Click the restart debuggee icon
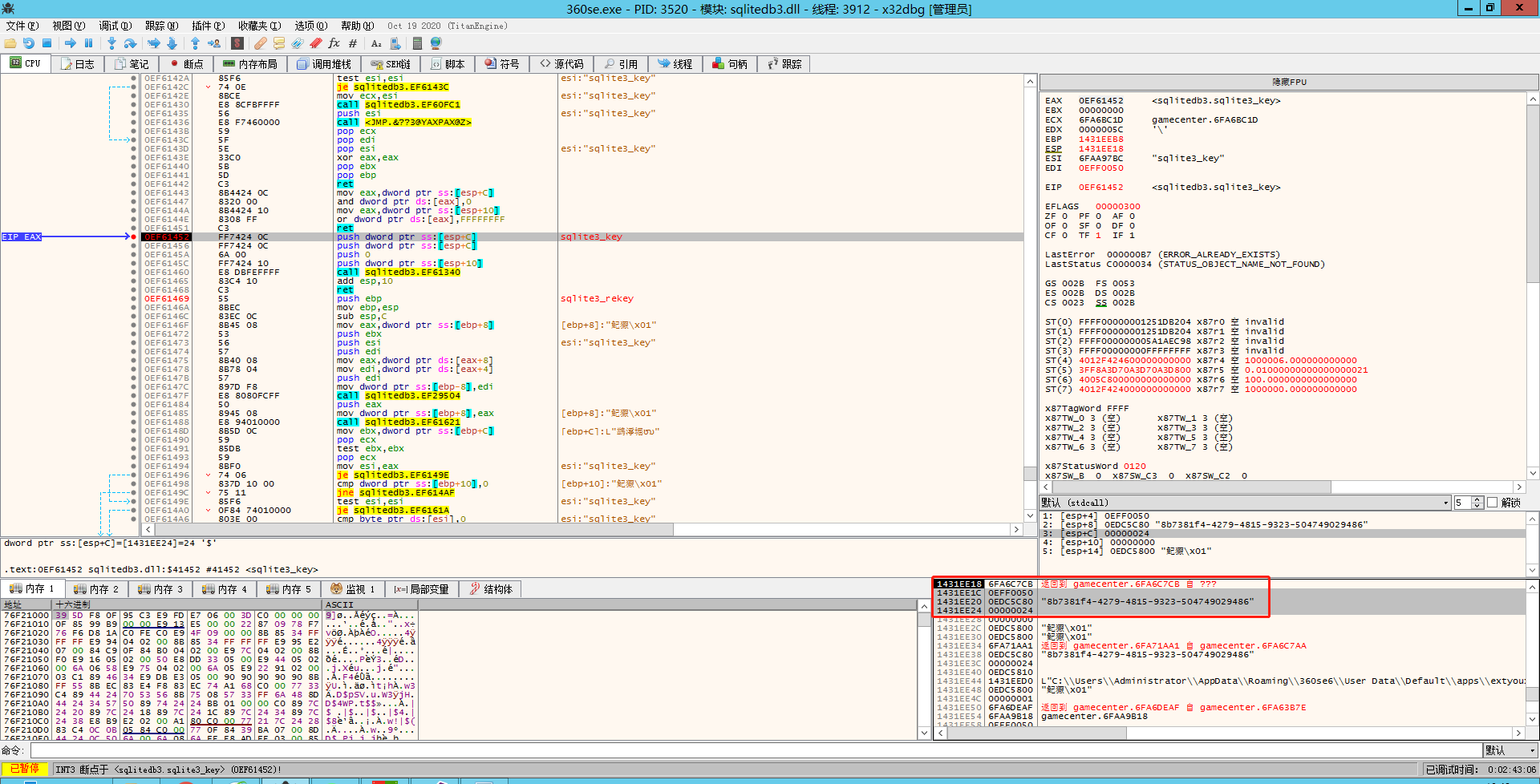The width and height of the screenshot is (1540, 784). click(29, 43)
